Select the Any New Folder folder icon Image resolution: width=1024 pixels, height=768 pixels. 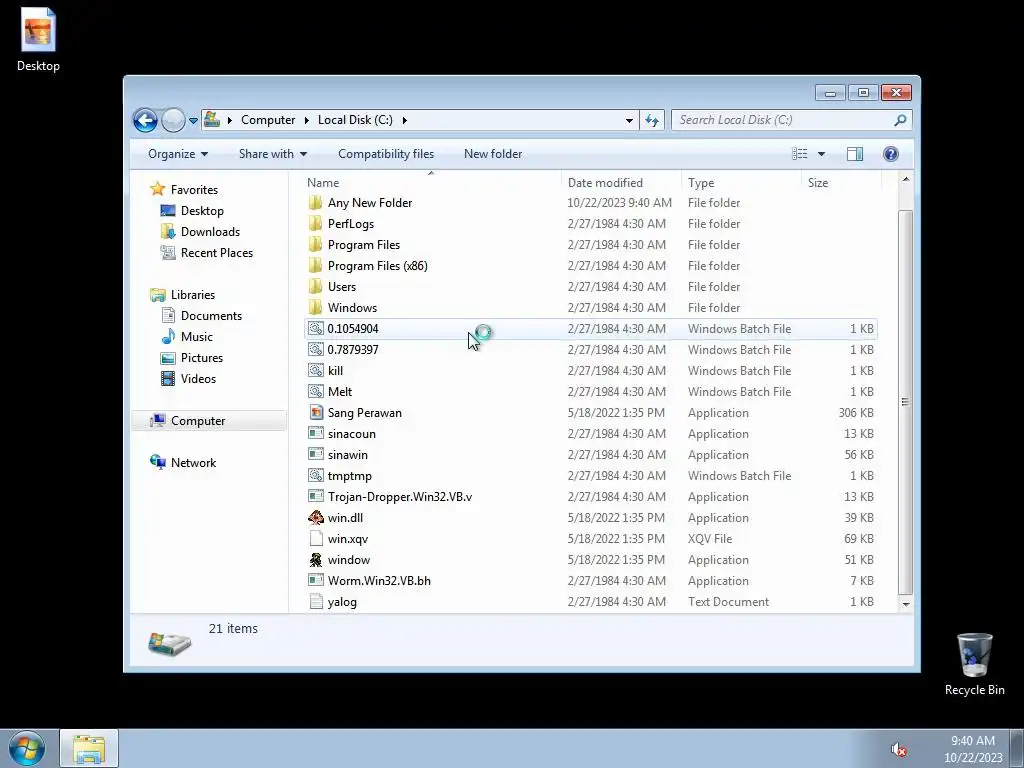(315, 203)
